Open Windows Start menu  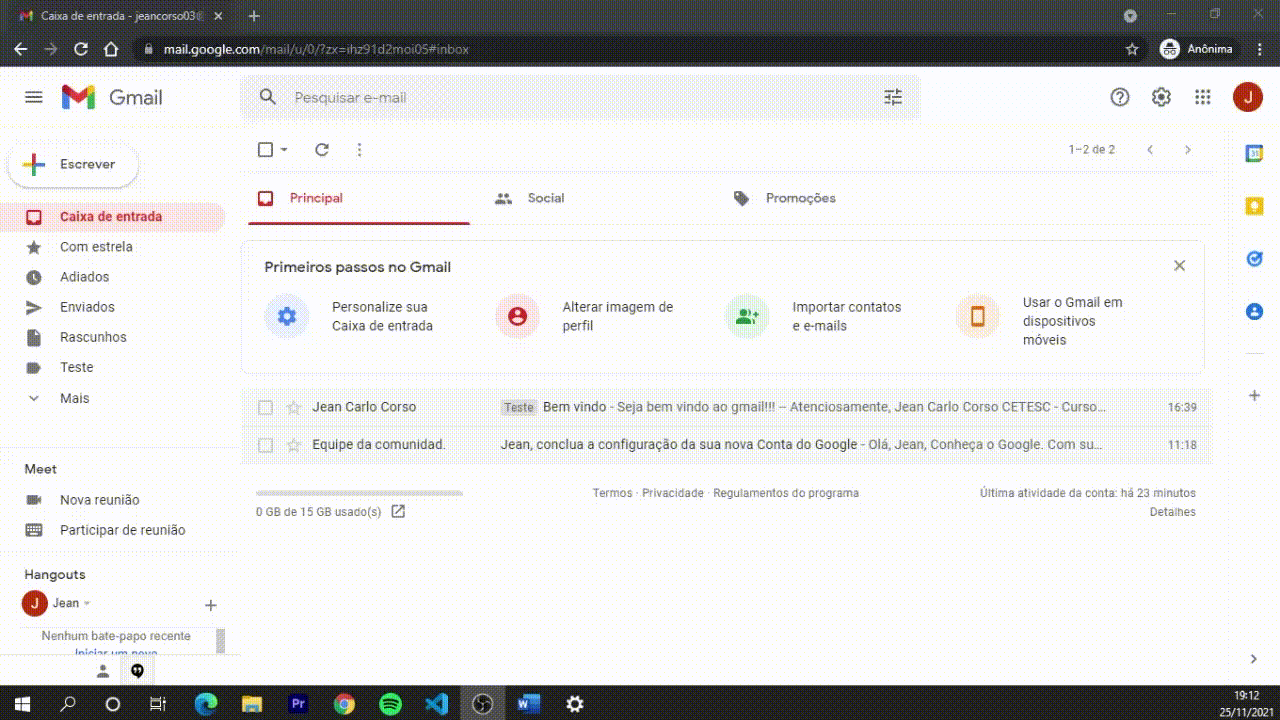(22, 704)
